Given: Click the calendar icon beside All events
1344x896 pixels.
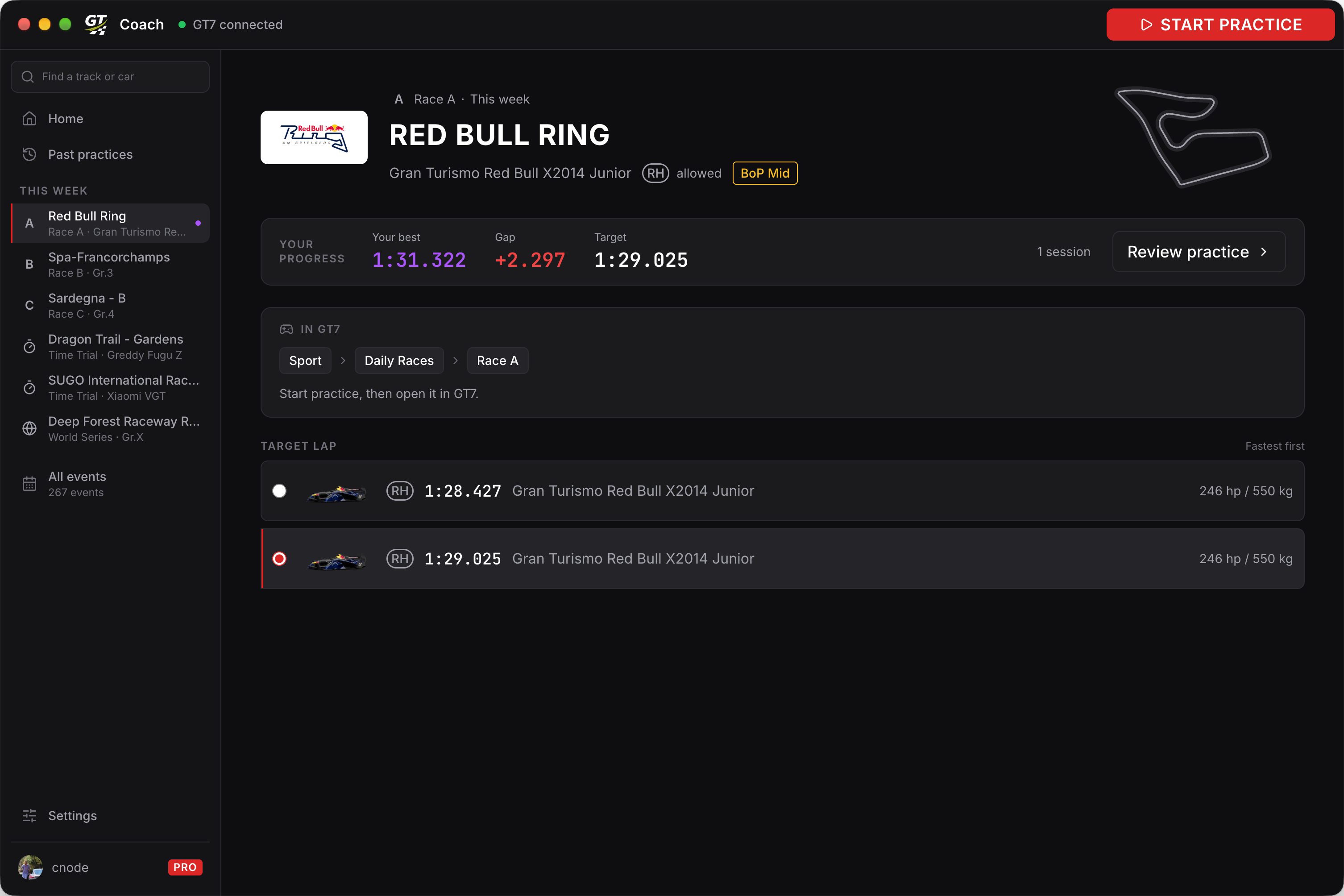Looking at the screenshot, I should pos(29,484).
